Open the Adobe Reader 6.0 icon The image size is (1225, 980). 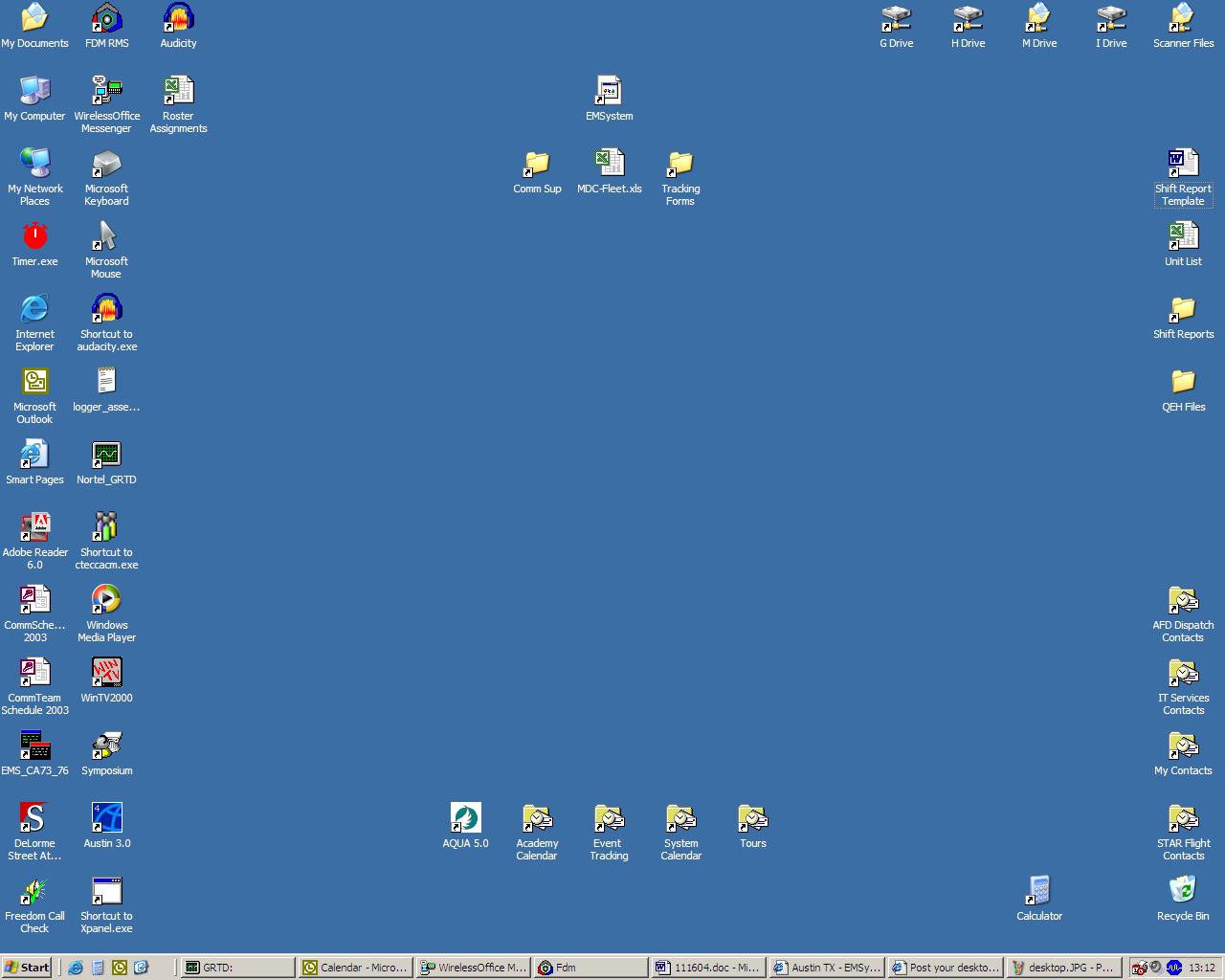pyautogui.click(x=34, y=541)
